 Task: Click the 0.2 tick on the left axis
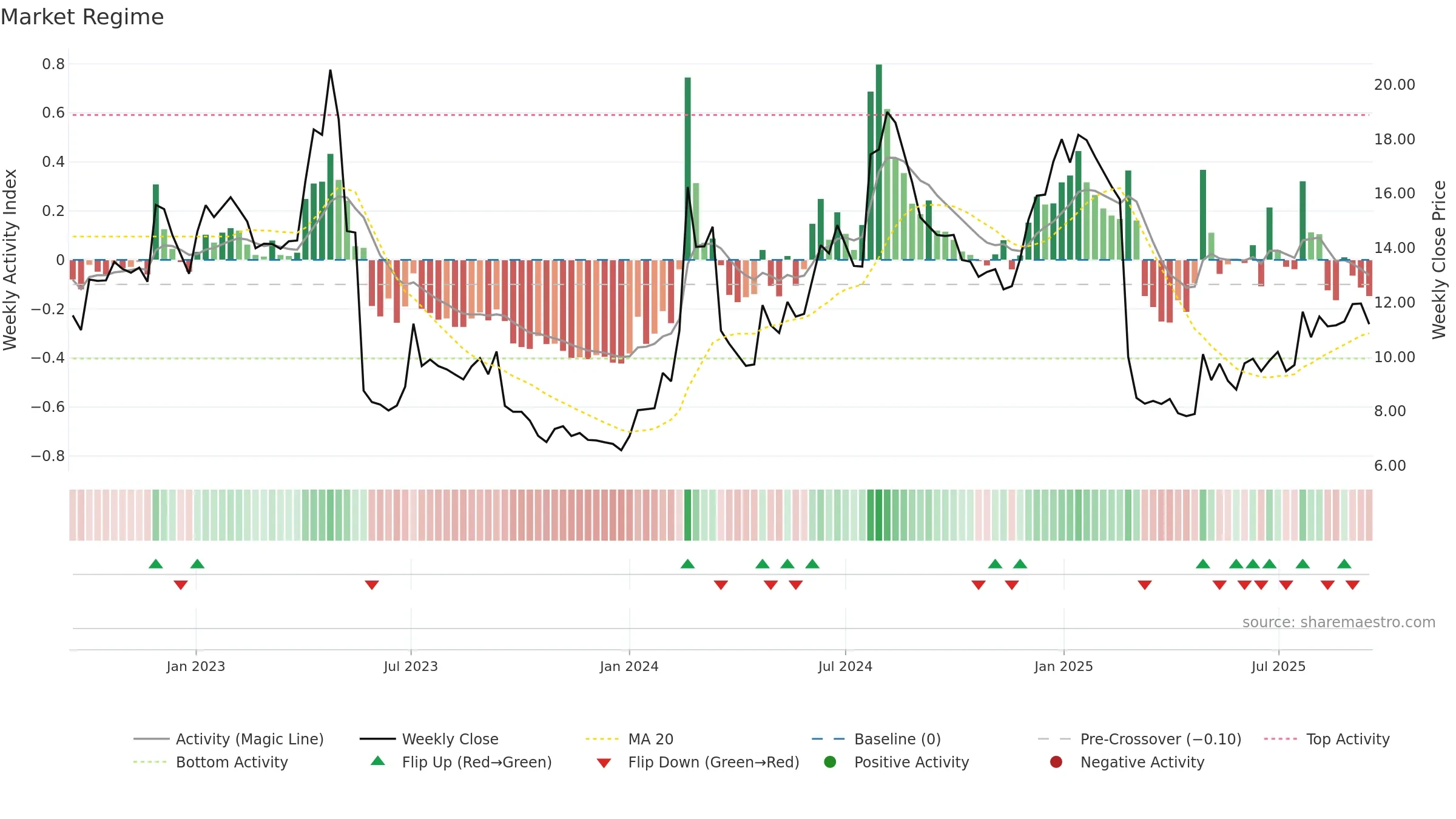(53, 211)
